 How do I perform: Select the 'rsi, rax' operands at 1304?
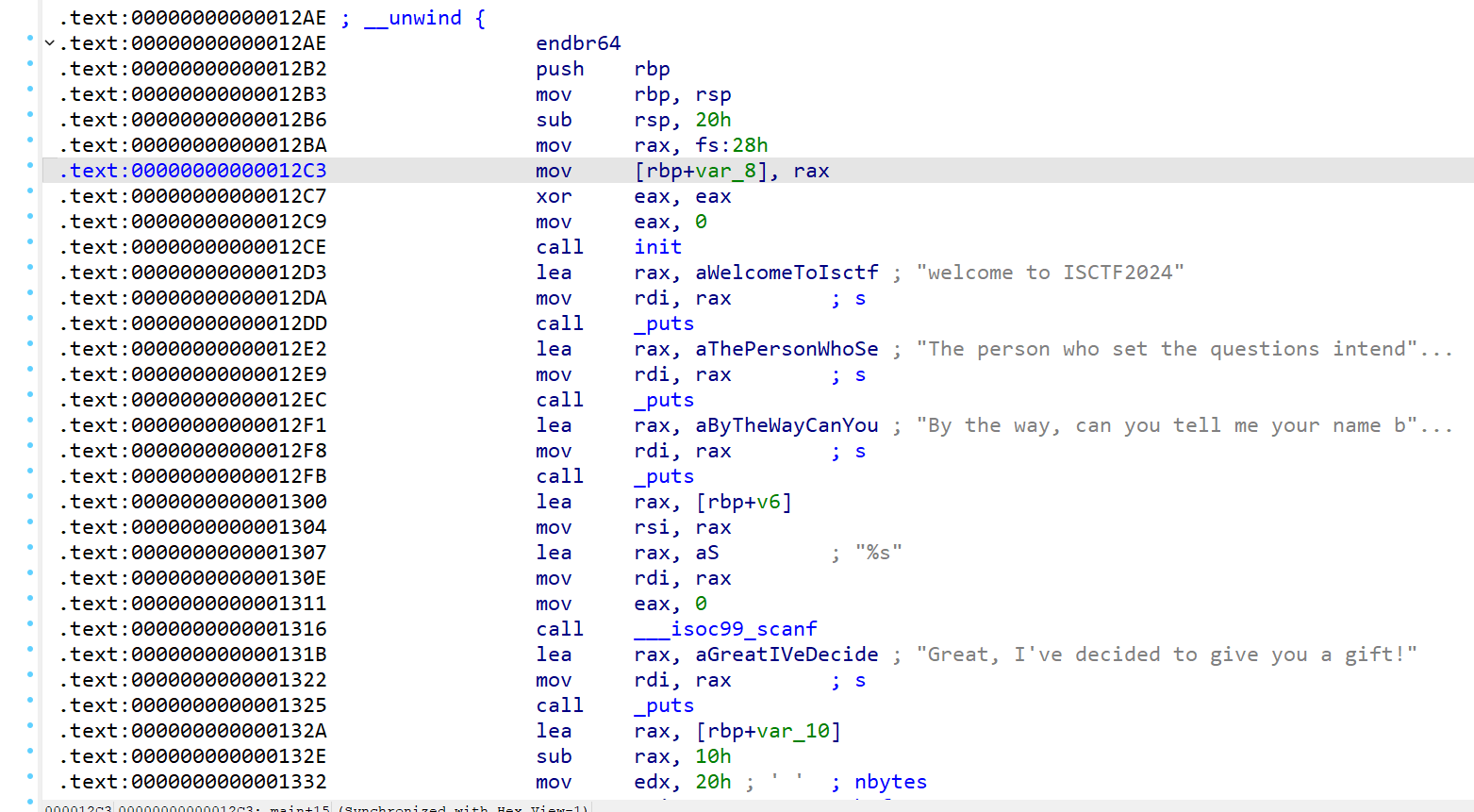683,527
